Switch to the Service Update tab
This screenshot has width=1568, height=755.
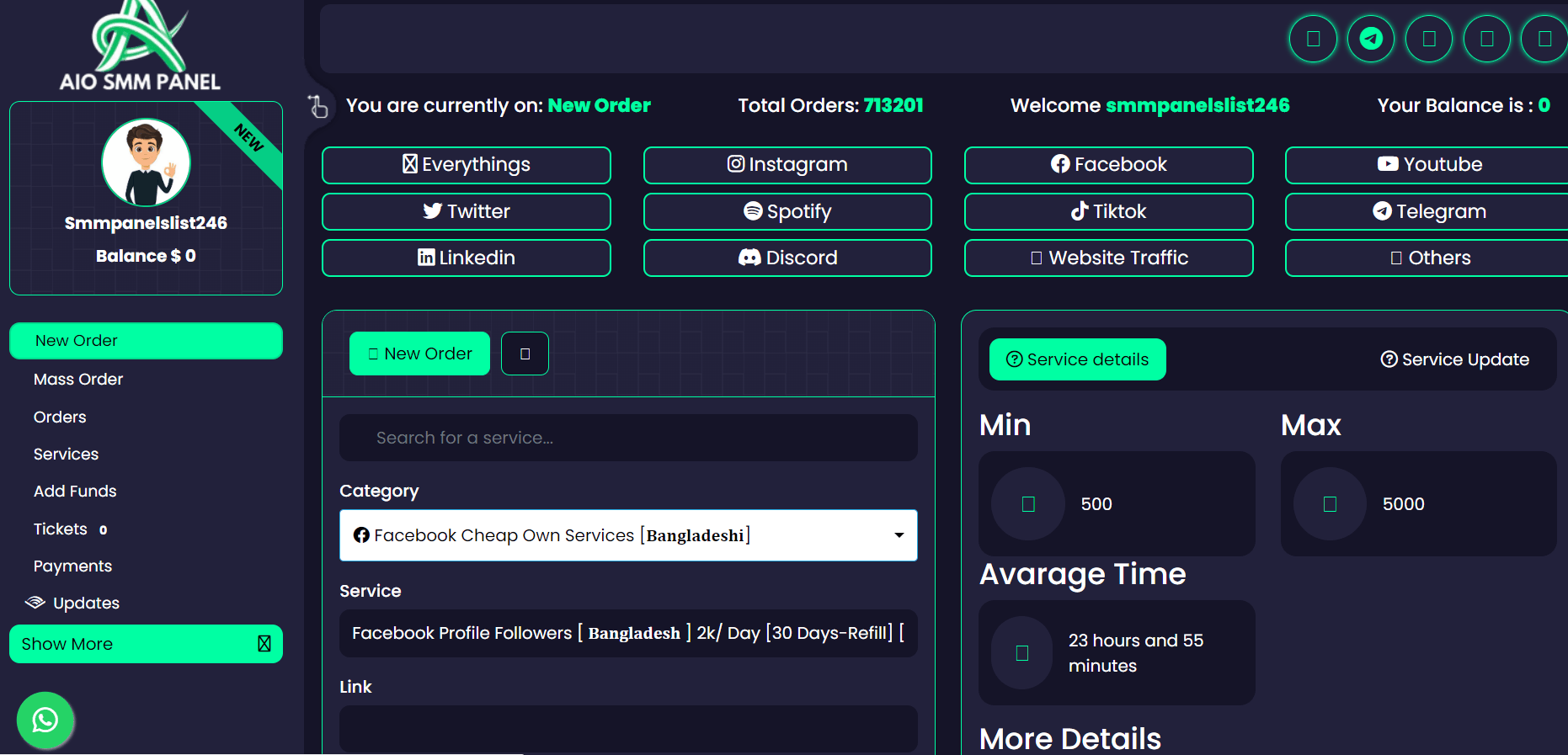tap(1453, 359)
